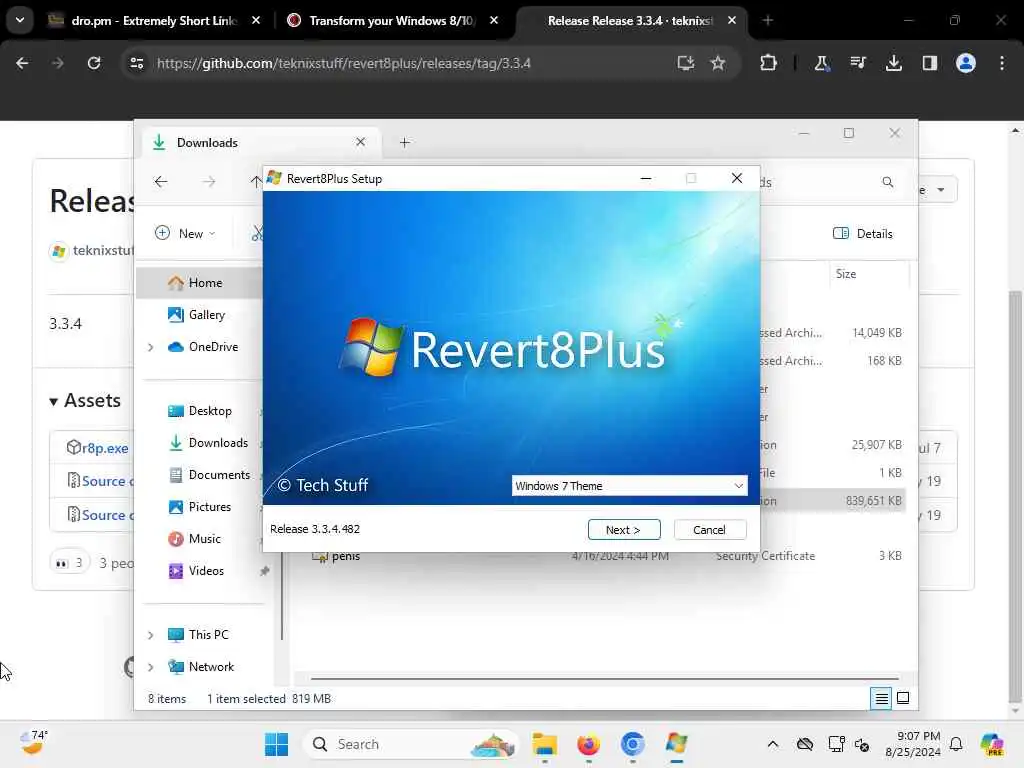Download r8p.exe asset on GitHub

coord(104,448)
